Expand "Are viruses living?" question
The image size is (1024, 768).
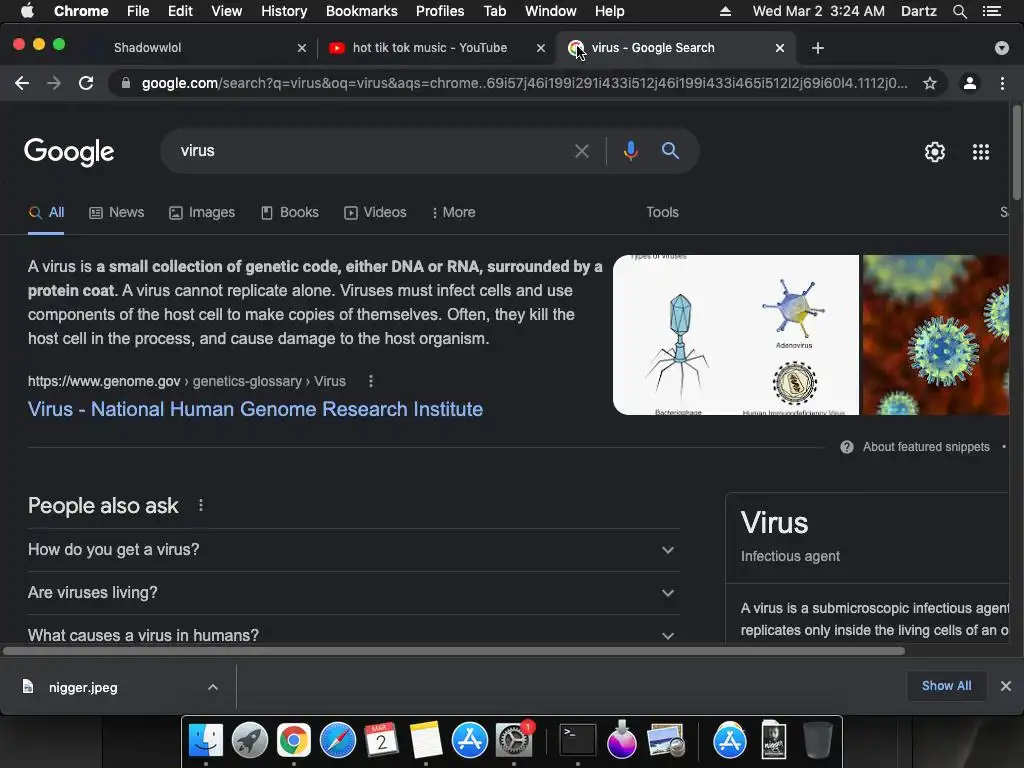353,593
